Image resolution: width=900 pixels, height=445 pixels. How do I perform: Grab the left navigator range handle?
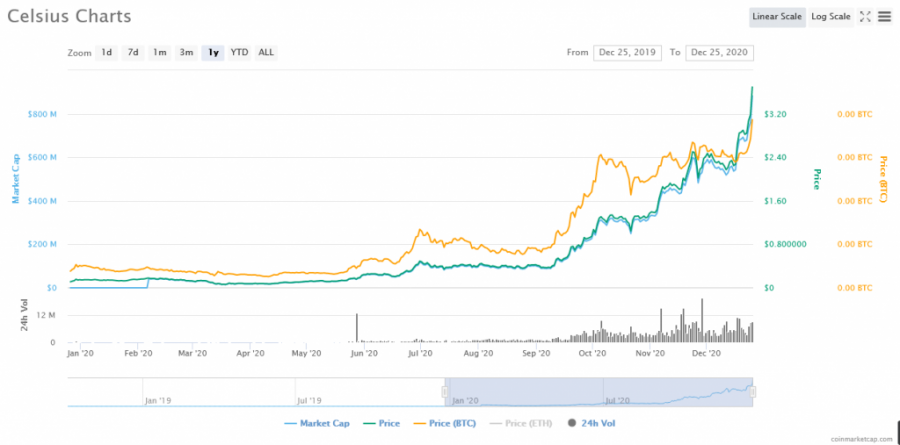[444, 392]
